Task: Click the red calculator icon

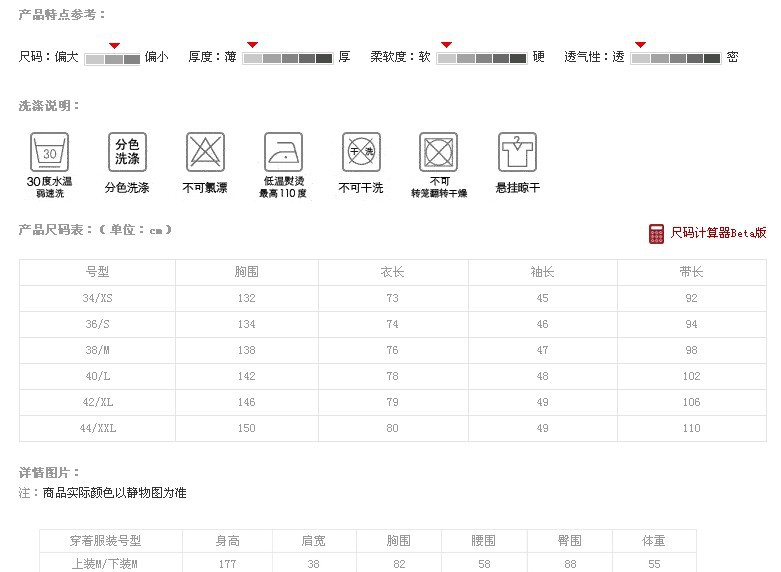Action: [x=657, y=233]
